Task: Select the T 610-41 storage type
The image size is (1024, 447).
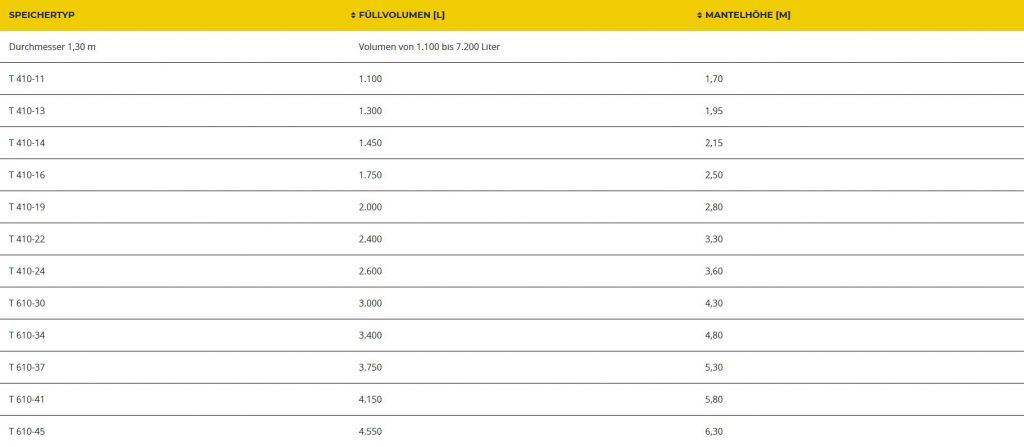Action: 27,399
